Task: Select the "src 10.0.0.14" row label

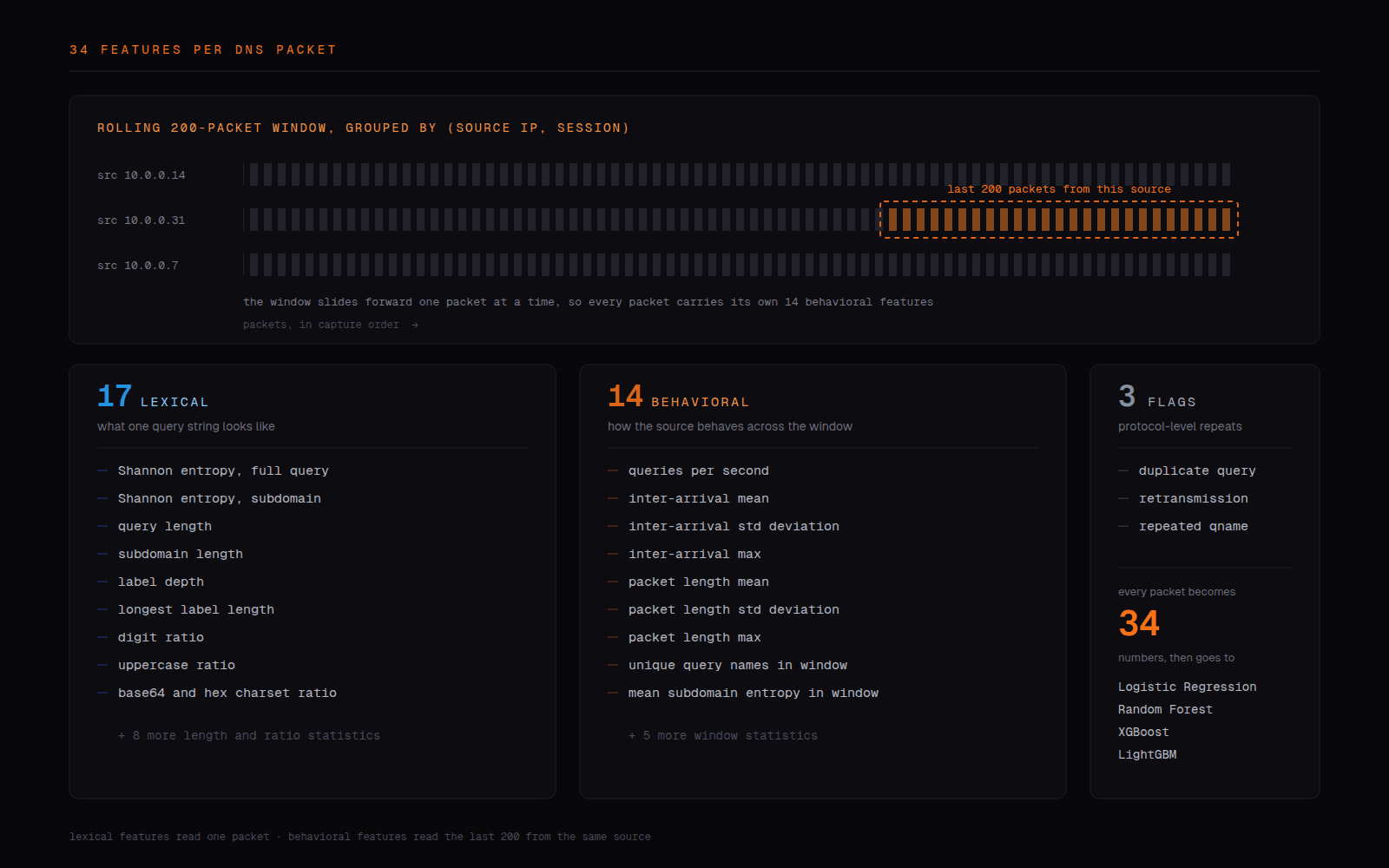Action: (142, 175)
